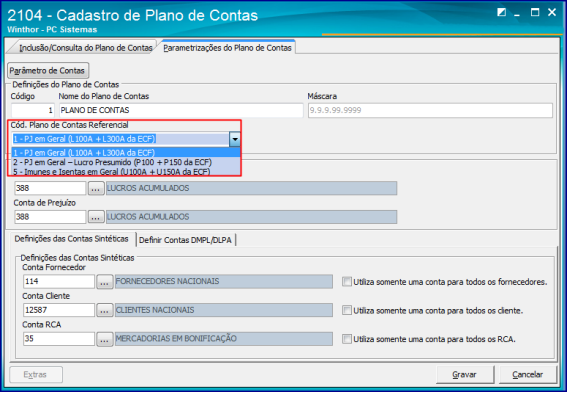The height and width of the screenshot is (393, 568).
Task: Select option 1 - PJ em Geral in list
Action: pos(126,152)
